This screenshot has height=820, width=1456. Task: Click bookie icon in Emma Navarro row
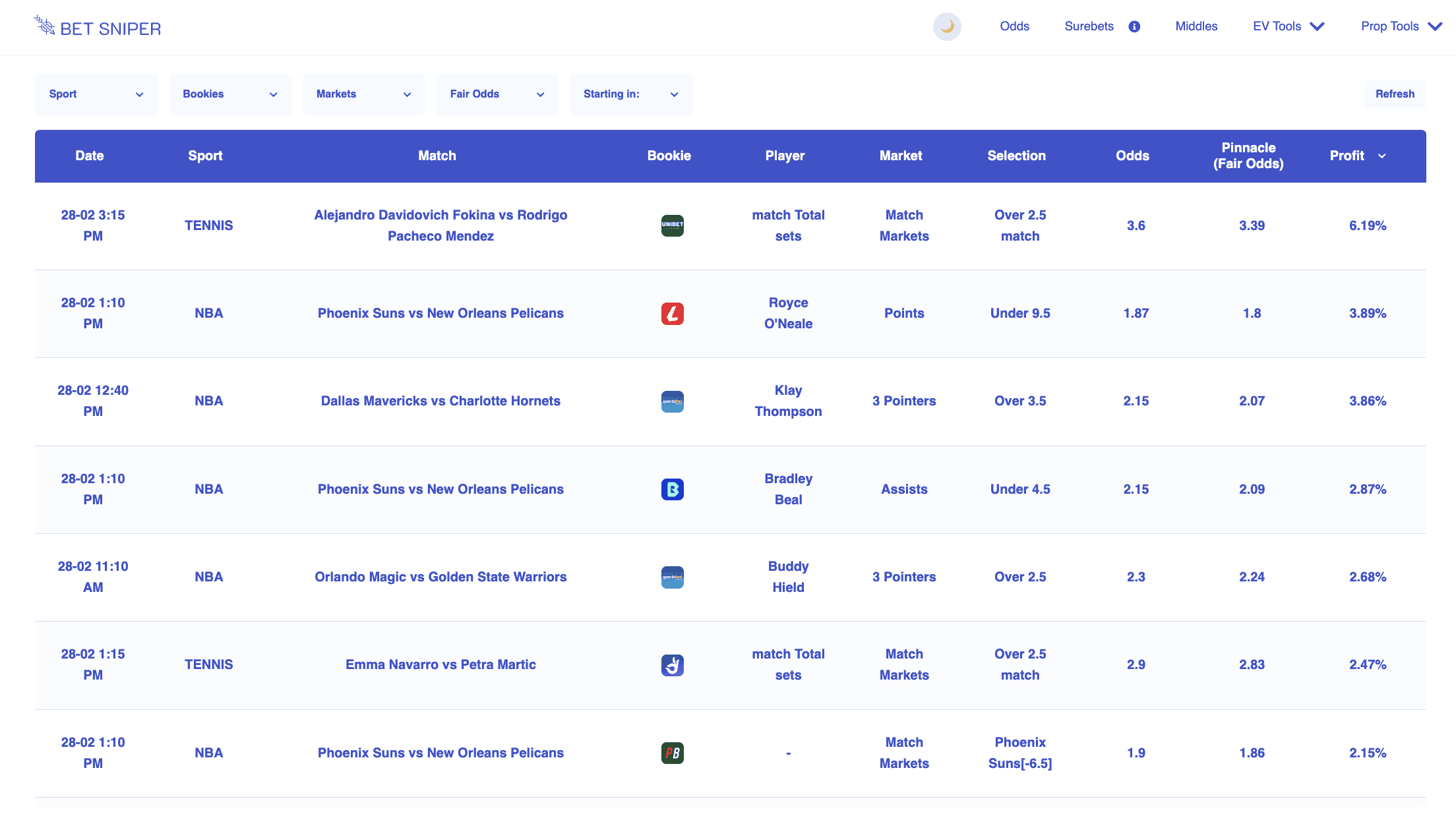coord(673,664)
